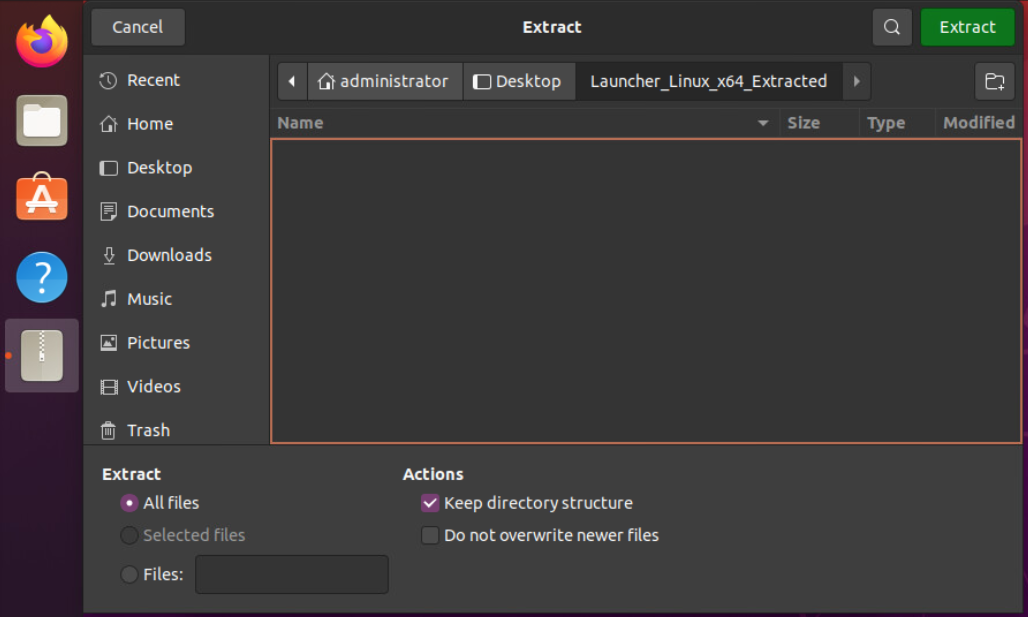Viewport: 1028px width, 617px height.
Task: Enable Do not overwrite newer files
Action: 430,535
